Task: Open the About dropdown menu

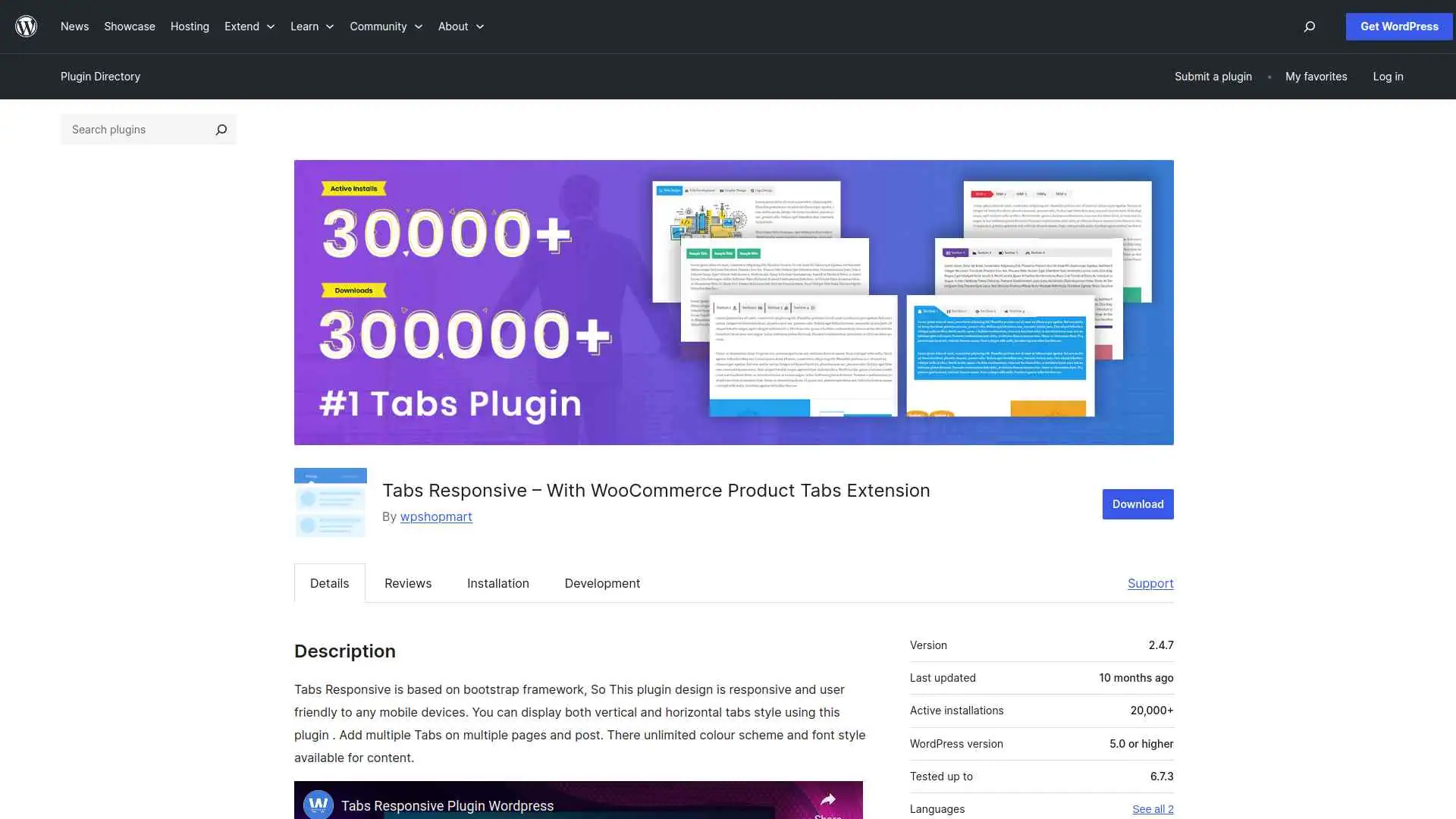Action: click(x=460, y=26)
